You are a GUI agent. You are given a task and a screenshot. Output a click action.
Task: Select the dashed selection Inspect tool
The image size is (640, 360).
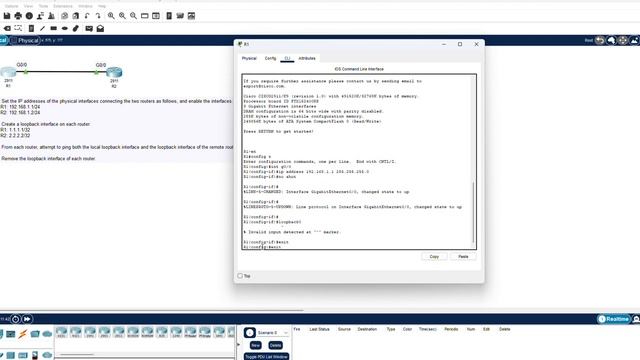[18, 28]
